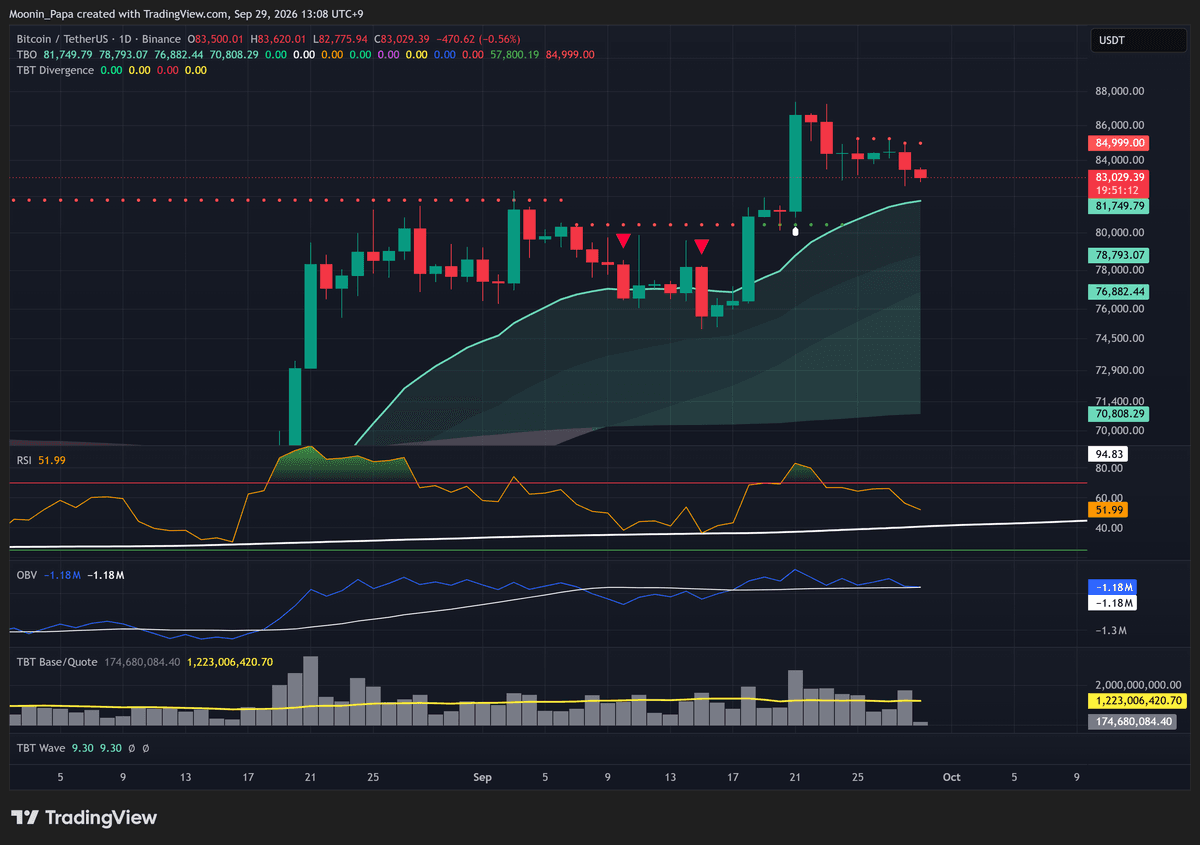Image resolution: width=1200 pixels, height=845 pixels.
Task: Select the RSI pane legend label
Action: point(25,459)
